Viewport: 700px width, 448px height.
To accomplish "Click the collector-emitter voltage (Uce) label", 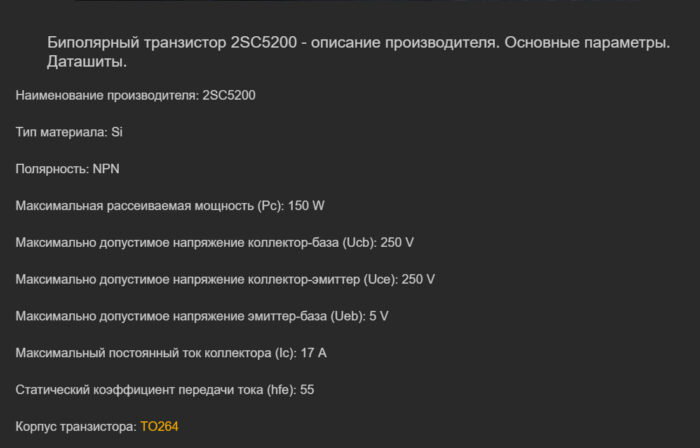I will [206, 279].
